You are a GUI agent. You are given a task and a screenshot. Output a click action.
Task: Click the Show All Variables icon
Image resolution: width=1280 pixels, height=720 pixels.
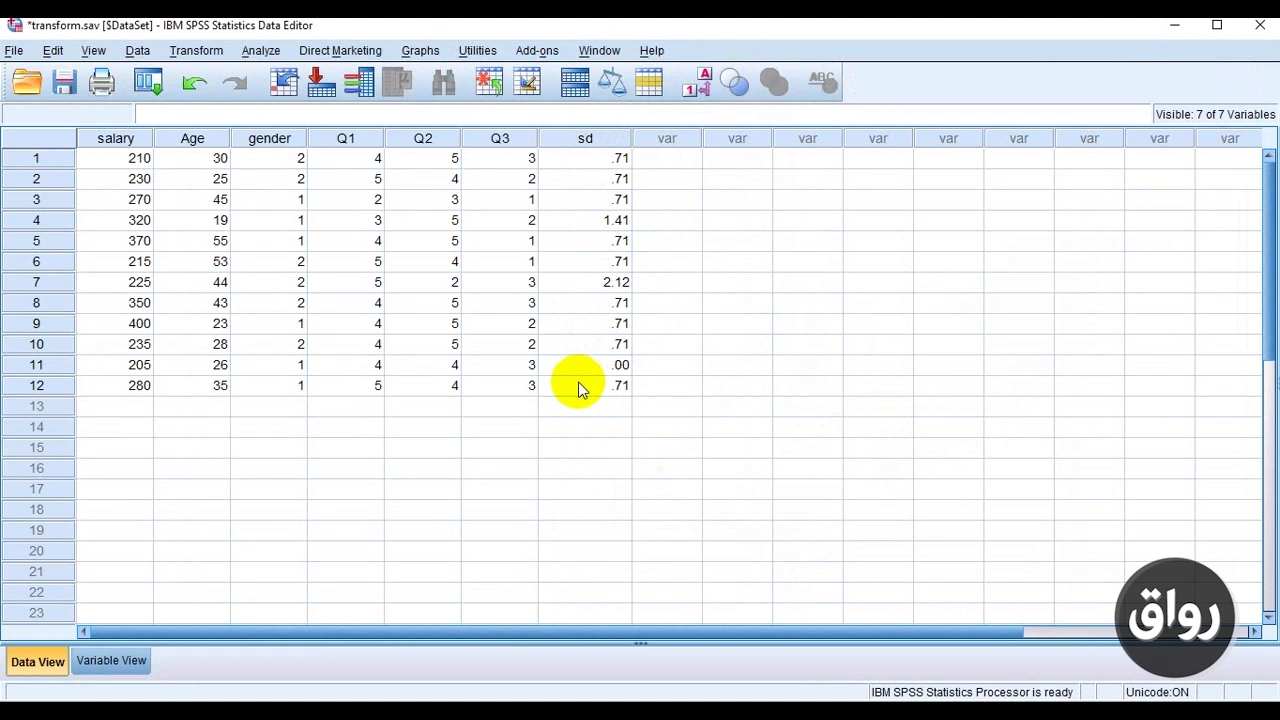point(774,82)
